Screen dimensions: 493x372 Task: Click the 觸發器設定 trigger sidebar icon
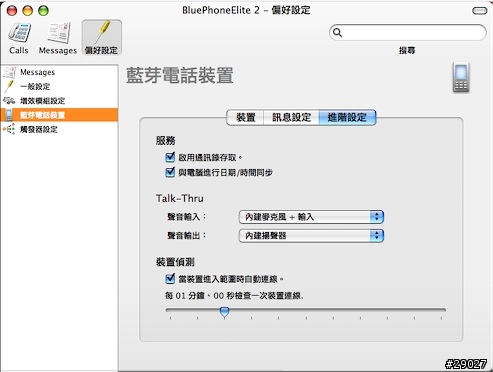pos(9,129)
